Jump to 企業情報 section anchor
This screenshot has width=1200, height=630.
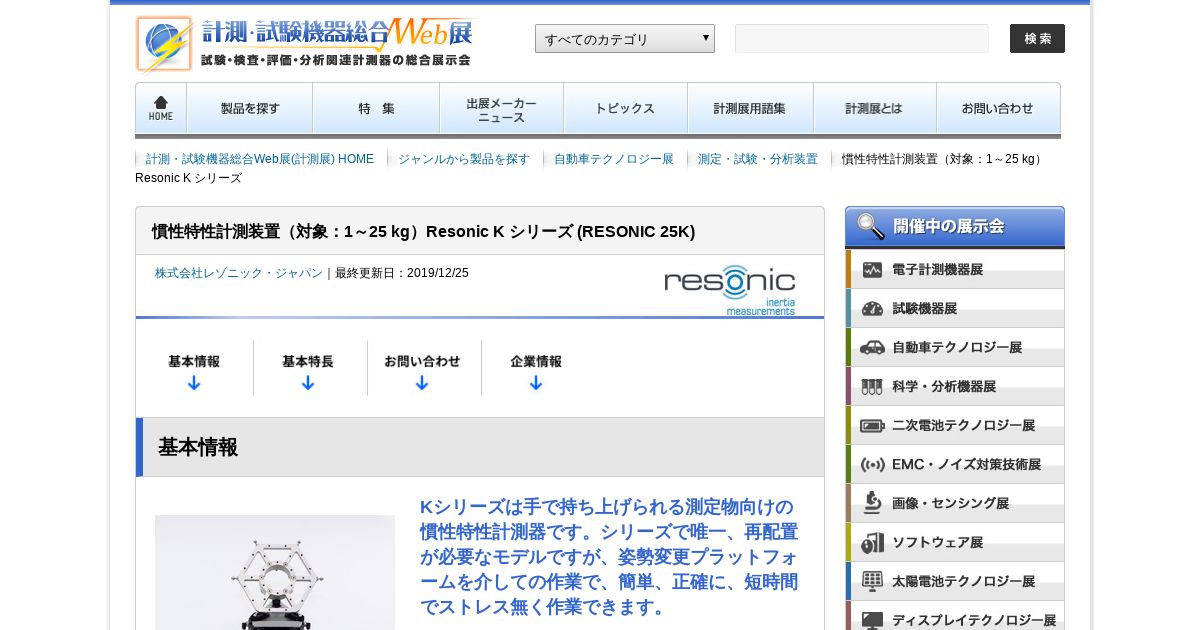[536, 368]
